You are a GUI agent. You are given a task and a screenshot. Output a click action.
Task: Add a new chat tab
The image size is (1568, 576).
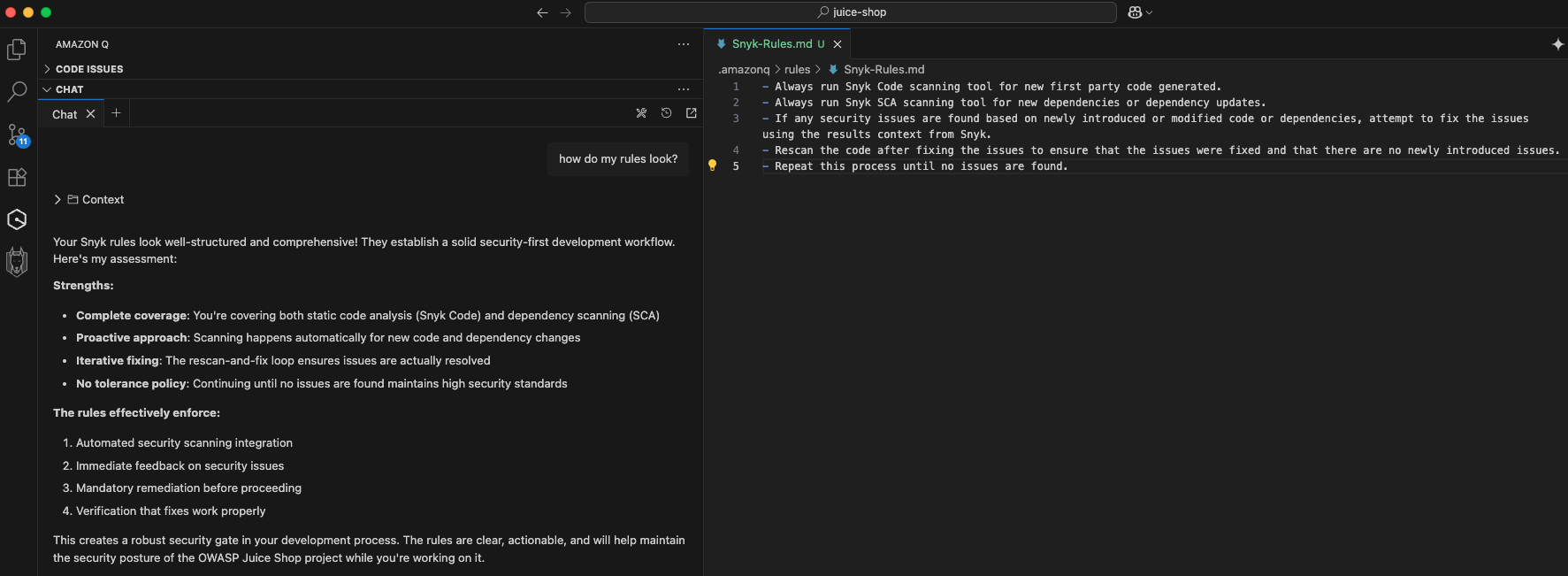click(116, 113)
